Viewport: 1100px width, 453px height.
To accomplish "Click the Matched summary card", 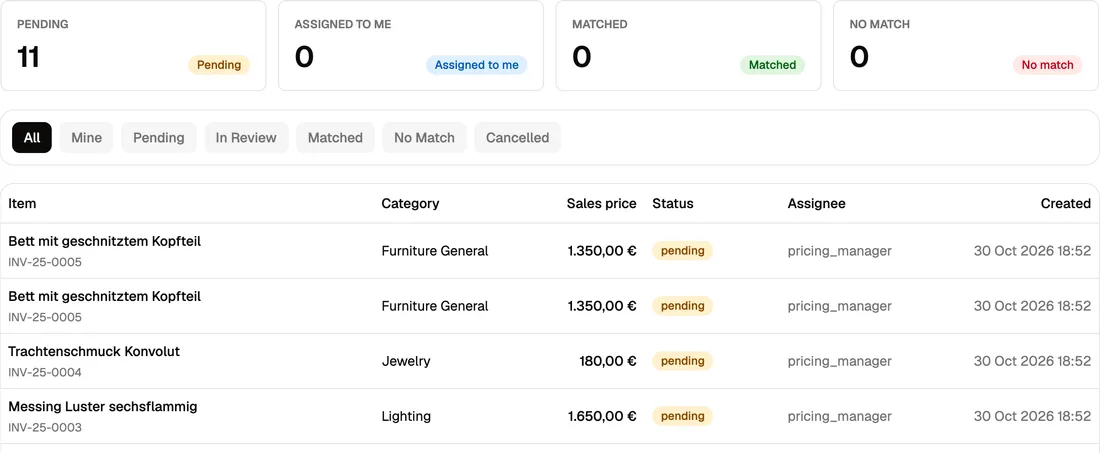I will pos(688,46).
